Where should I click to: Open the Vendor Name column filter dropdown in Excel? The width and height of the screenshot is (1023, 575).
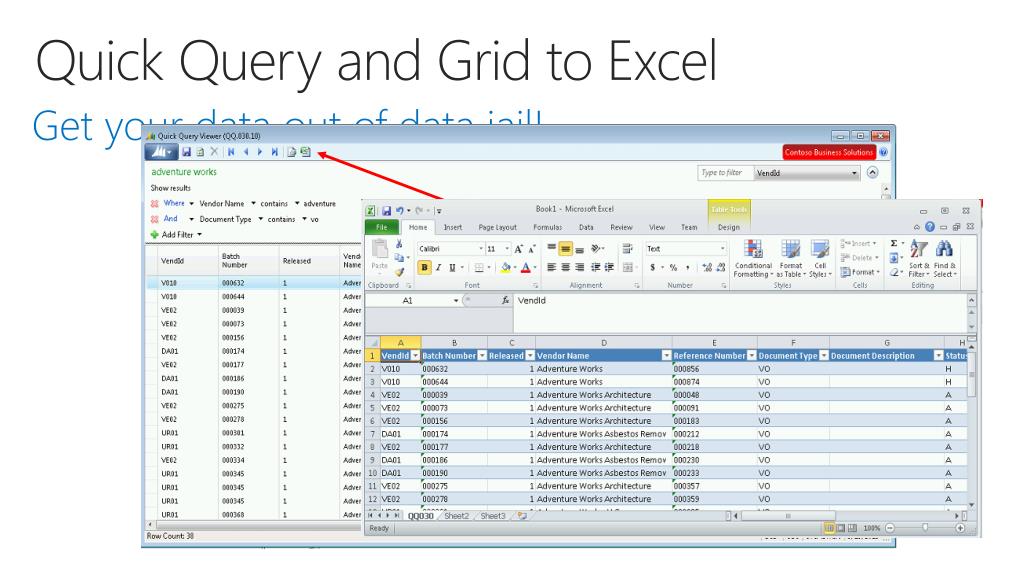tap(666, 356)
